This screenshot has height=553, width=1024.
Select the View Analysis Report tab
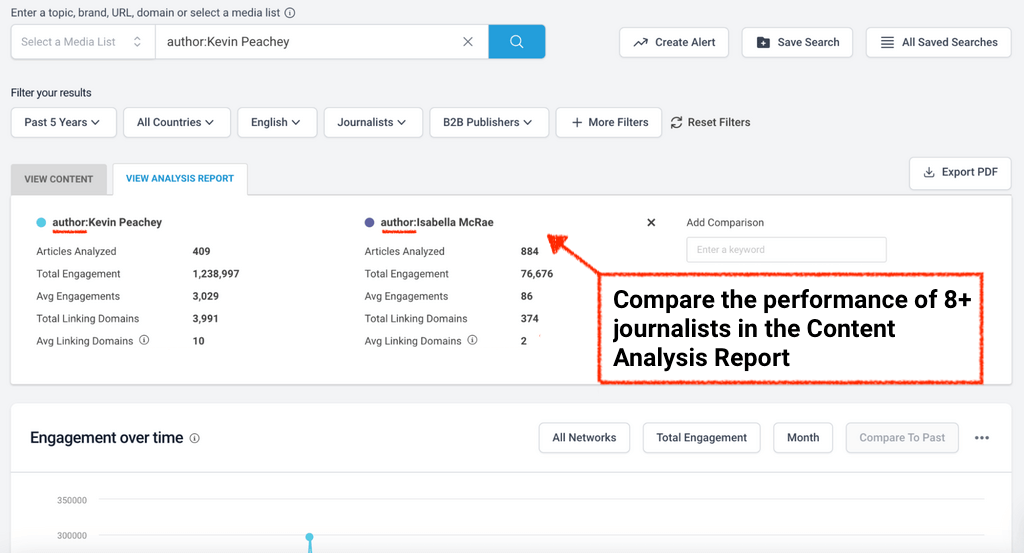180,179
